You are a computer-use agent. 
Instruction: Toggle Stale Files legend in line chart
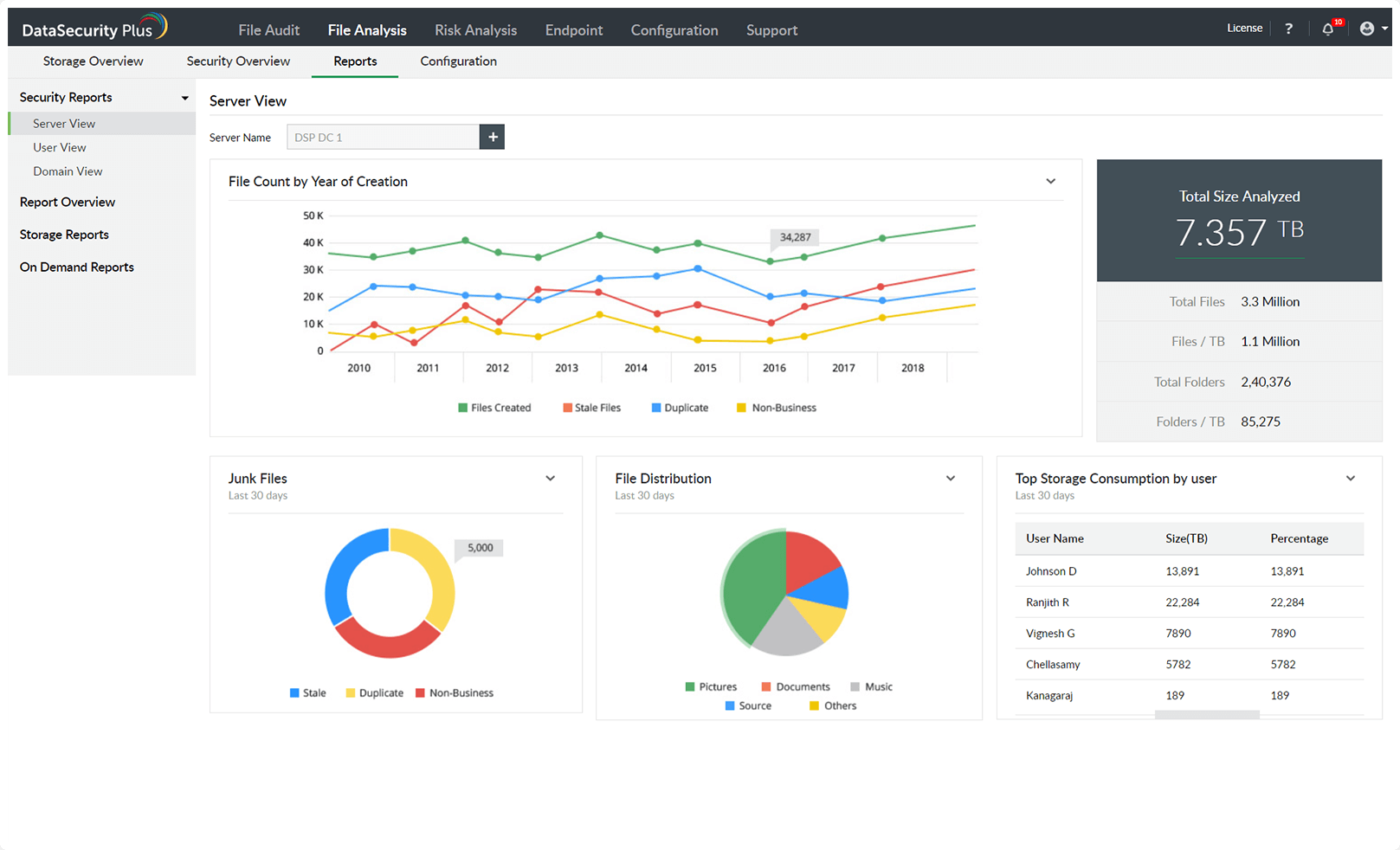[591, 408]
